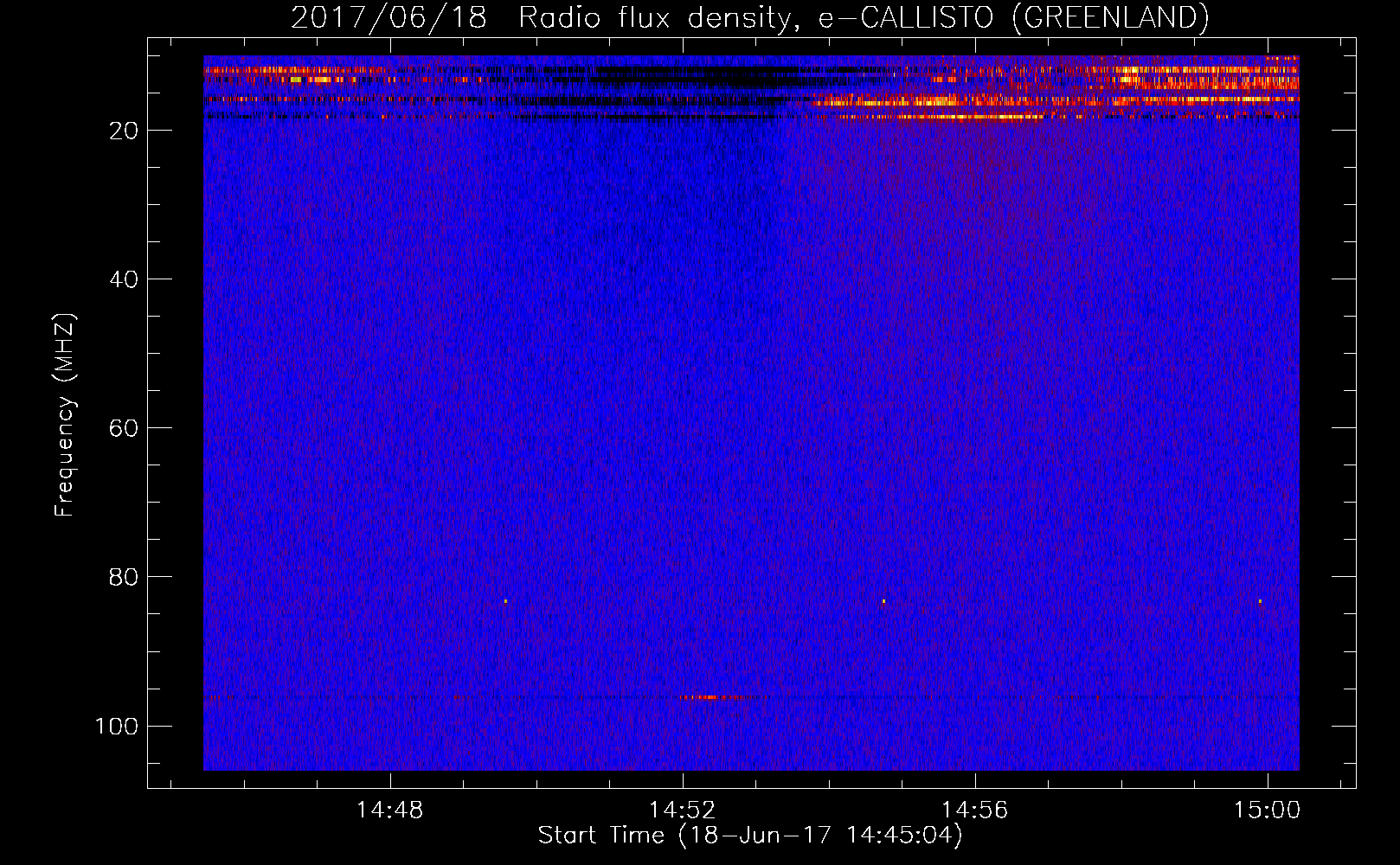This screenshot has width=1400, height=865.
Task: Click the plot title mentioning e-CALLISTO (GREENLAND)
Action: (749, 17)
